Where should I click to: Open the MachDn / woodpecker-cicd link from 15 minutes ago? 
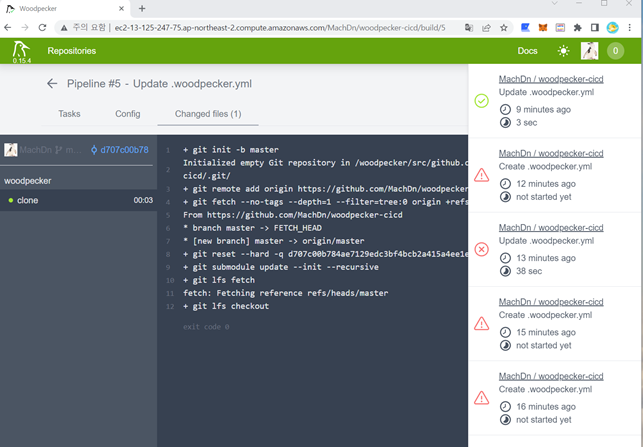point(551,302)
